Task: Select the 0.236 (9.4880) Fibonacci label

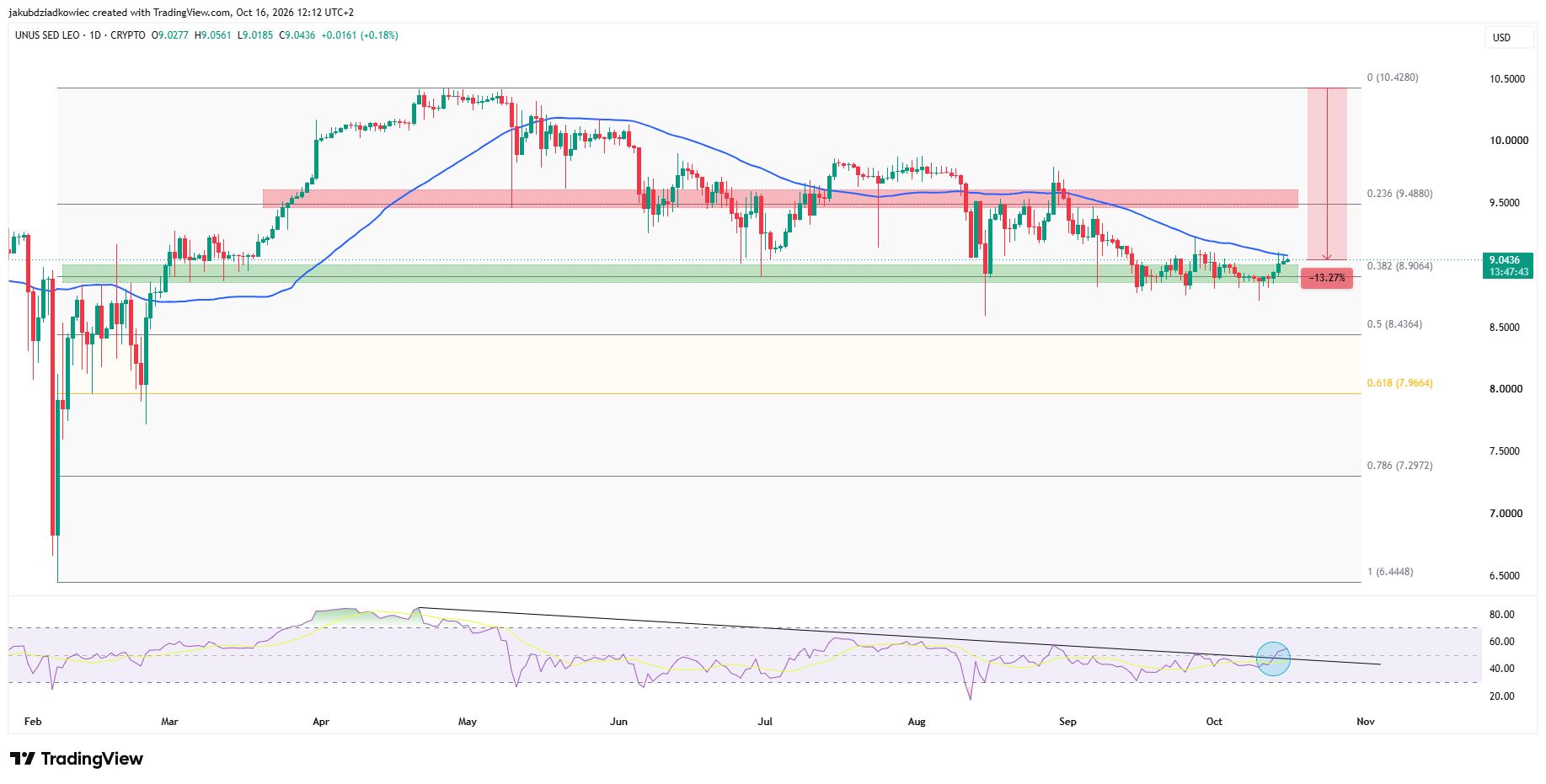Action: coord(1399,194)
